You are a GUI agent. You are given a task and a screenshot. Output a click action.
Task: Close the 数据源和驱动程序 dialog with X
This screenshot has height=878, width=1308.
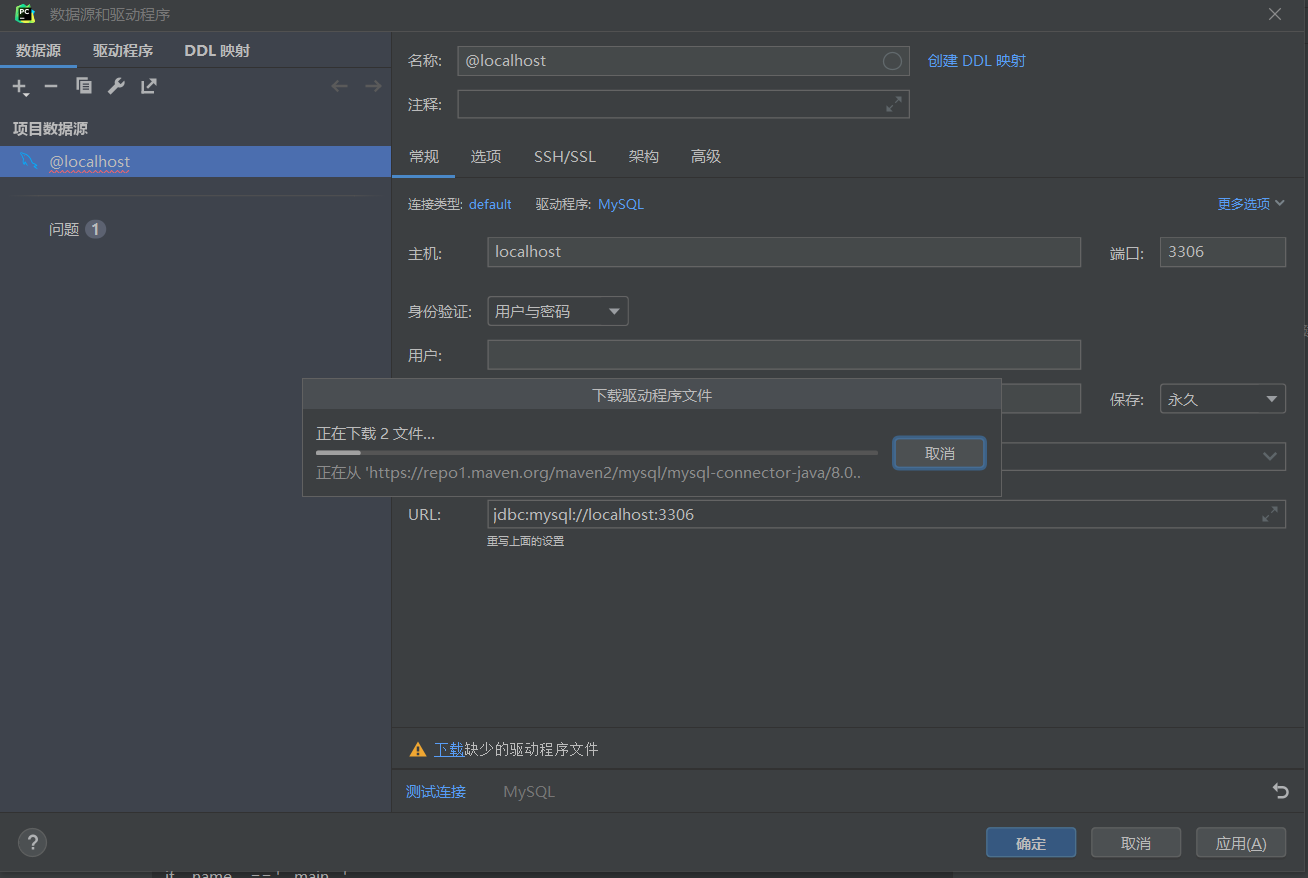(x=1275, y=14)
